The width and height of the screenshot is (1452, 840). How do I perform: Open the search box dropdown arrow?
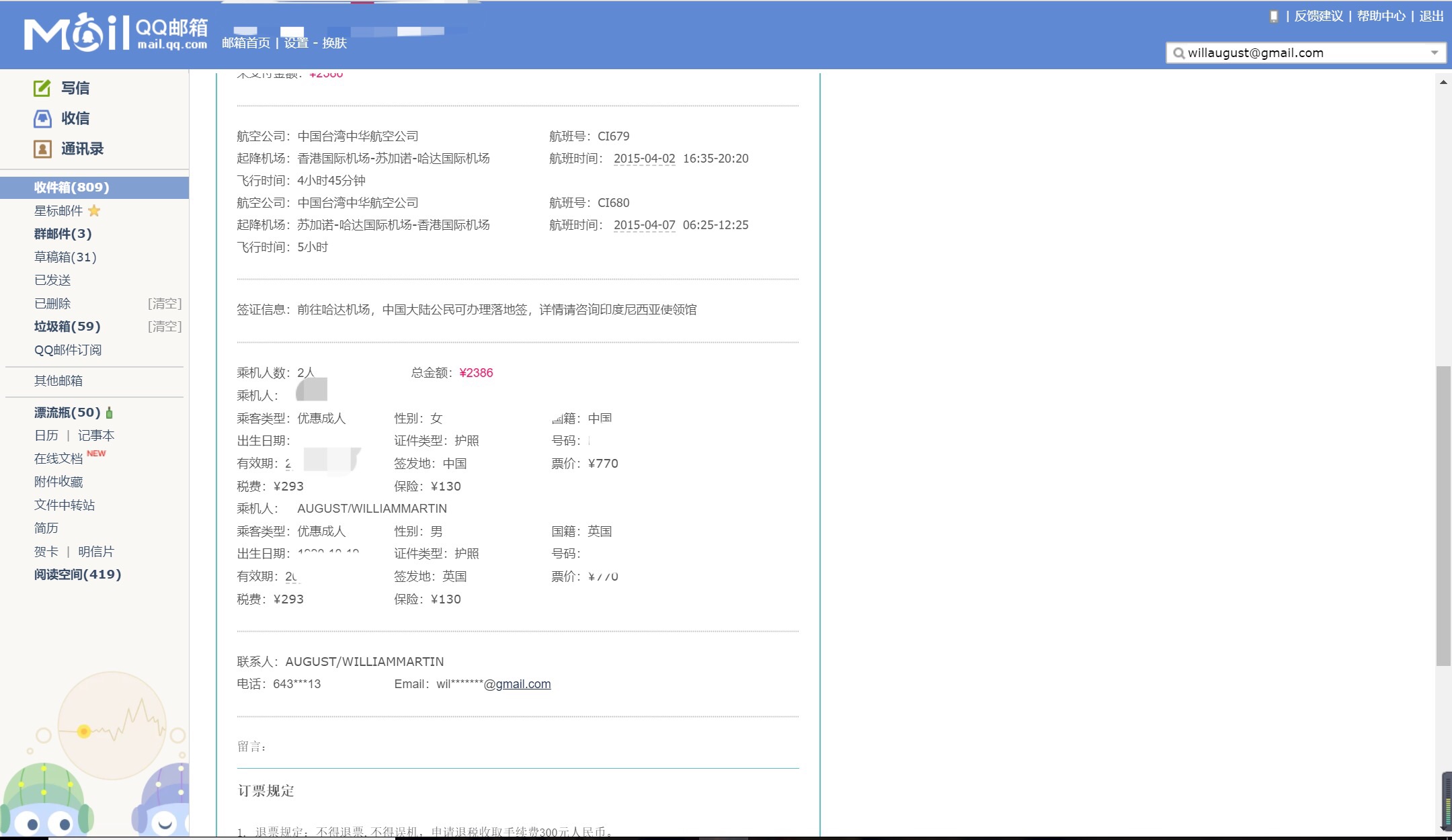coord(1435,53)
